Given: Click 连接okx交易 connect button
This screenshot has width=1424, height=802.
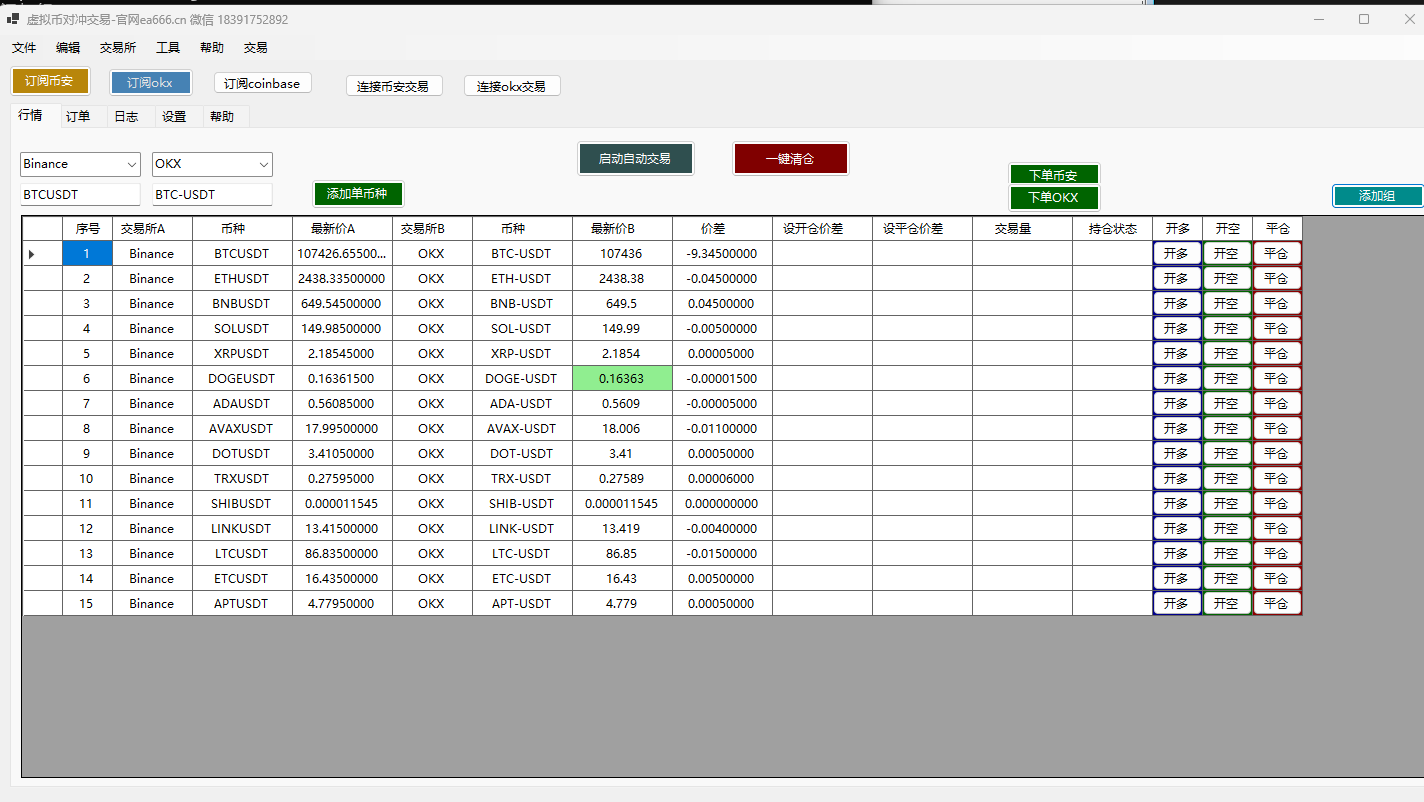Looking at the screenshot, I should coord(511,86).
